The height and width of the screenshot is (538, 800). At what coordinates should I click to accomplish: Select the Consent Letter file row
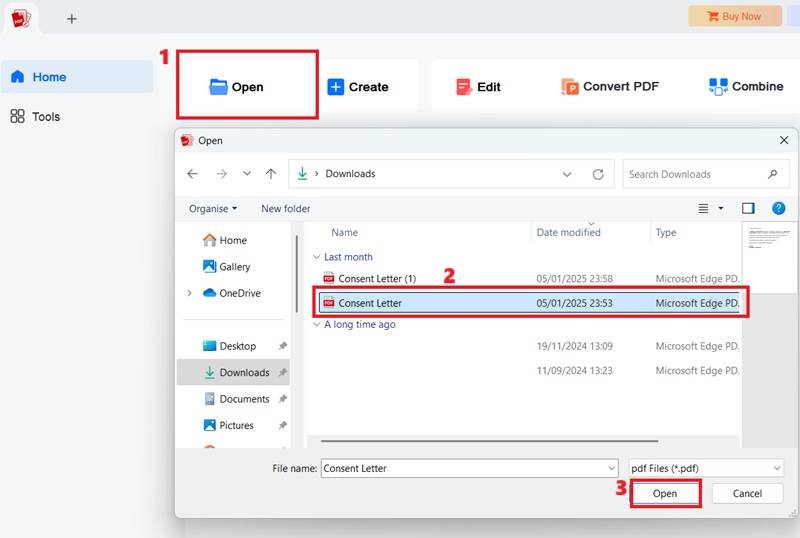click(x=529, y=303)
